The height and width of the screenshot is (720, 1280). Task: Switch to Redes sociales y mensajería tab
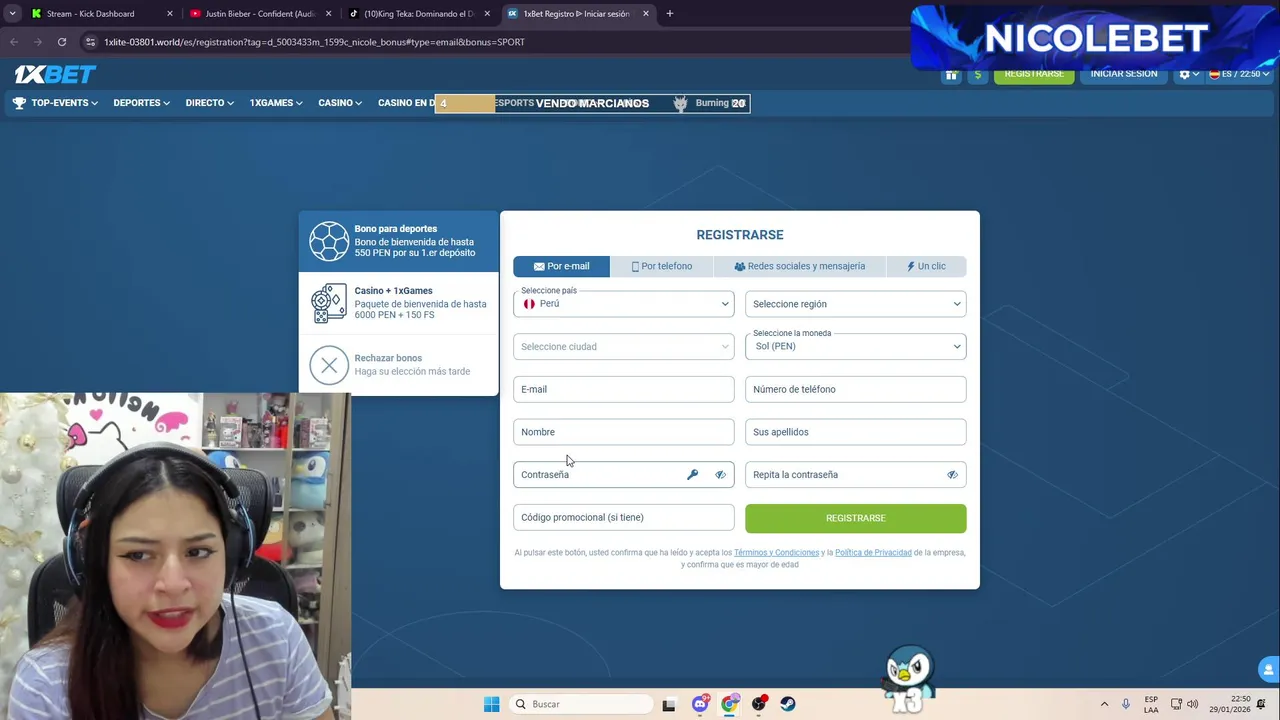click(x=799, y=266)
